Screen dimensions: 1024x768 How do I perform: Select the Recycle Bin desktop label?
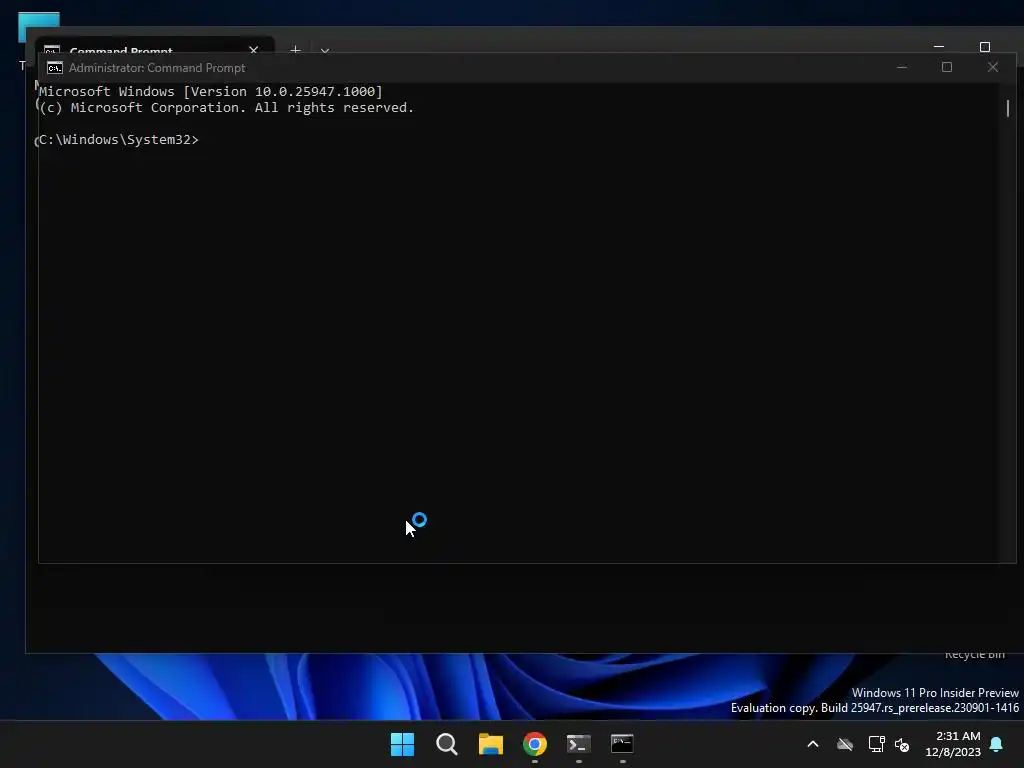974,654
